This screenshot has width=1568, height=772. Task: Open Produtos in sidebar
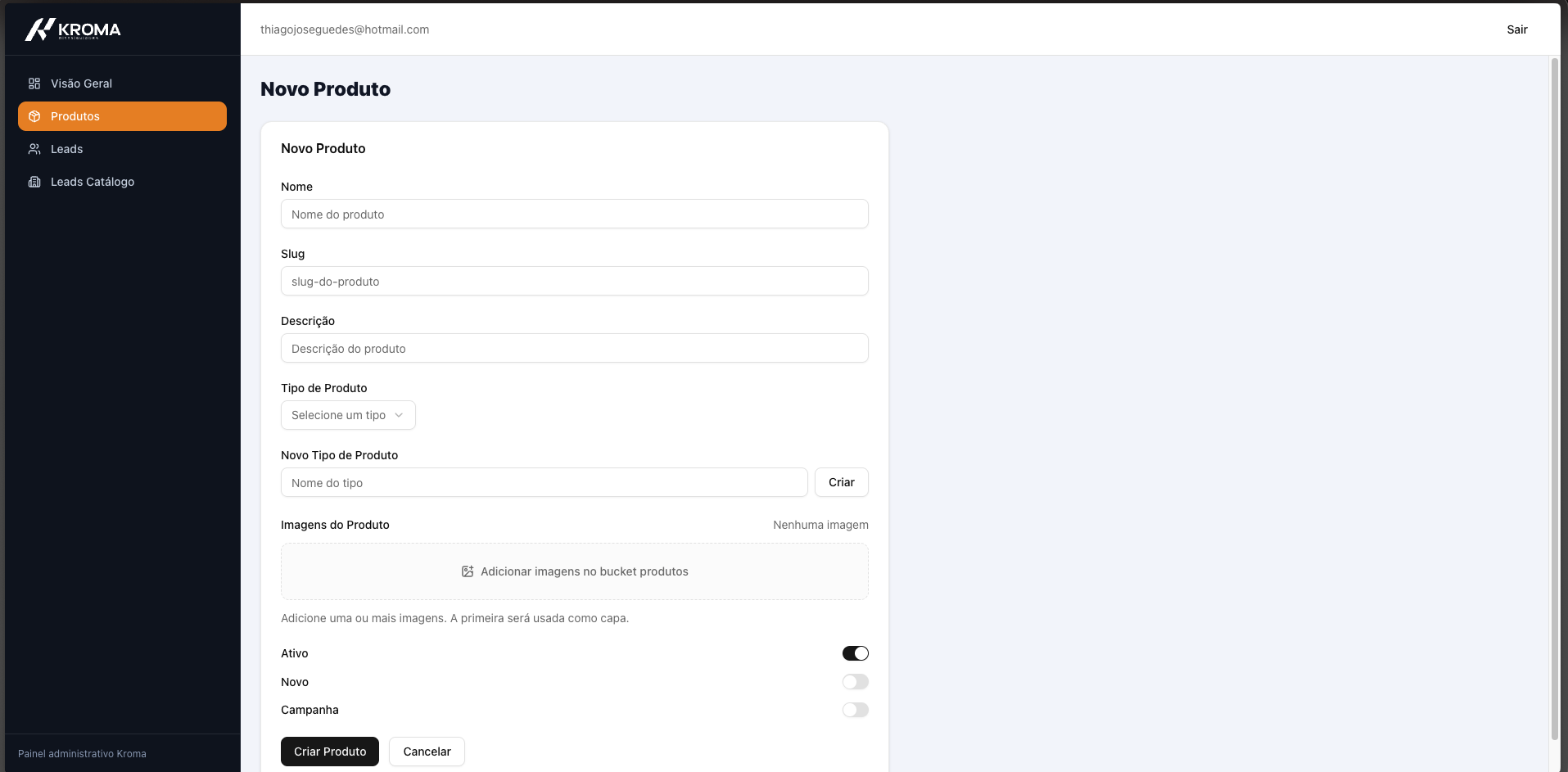(x=122, y=116)
